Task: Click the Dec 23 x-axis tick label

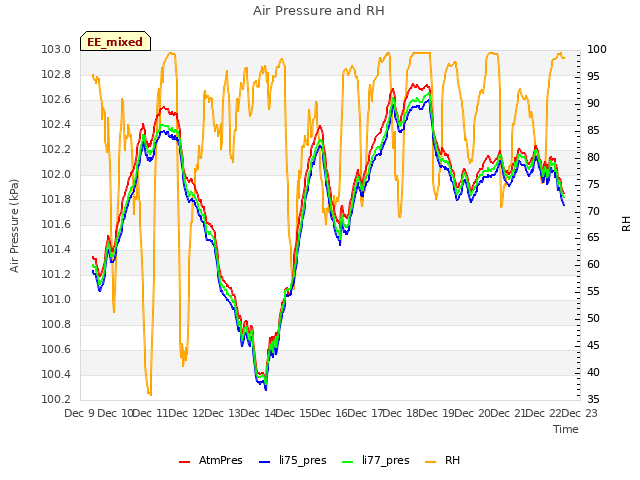Action: pos(579,413)
